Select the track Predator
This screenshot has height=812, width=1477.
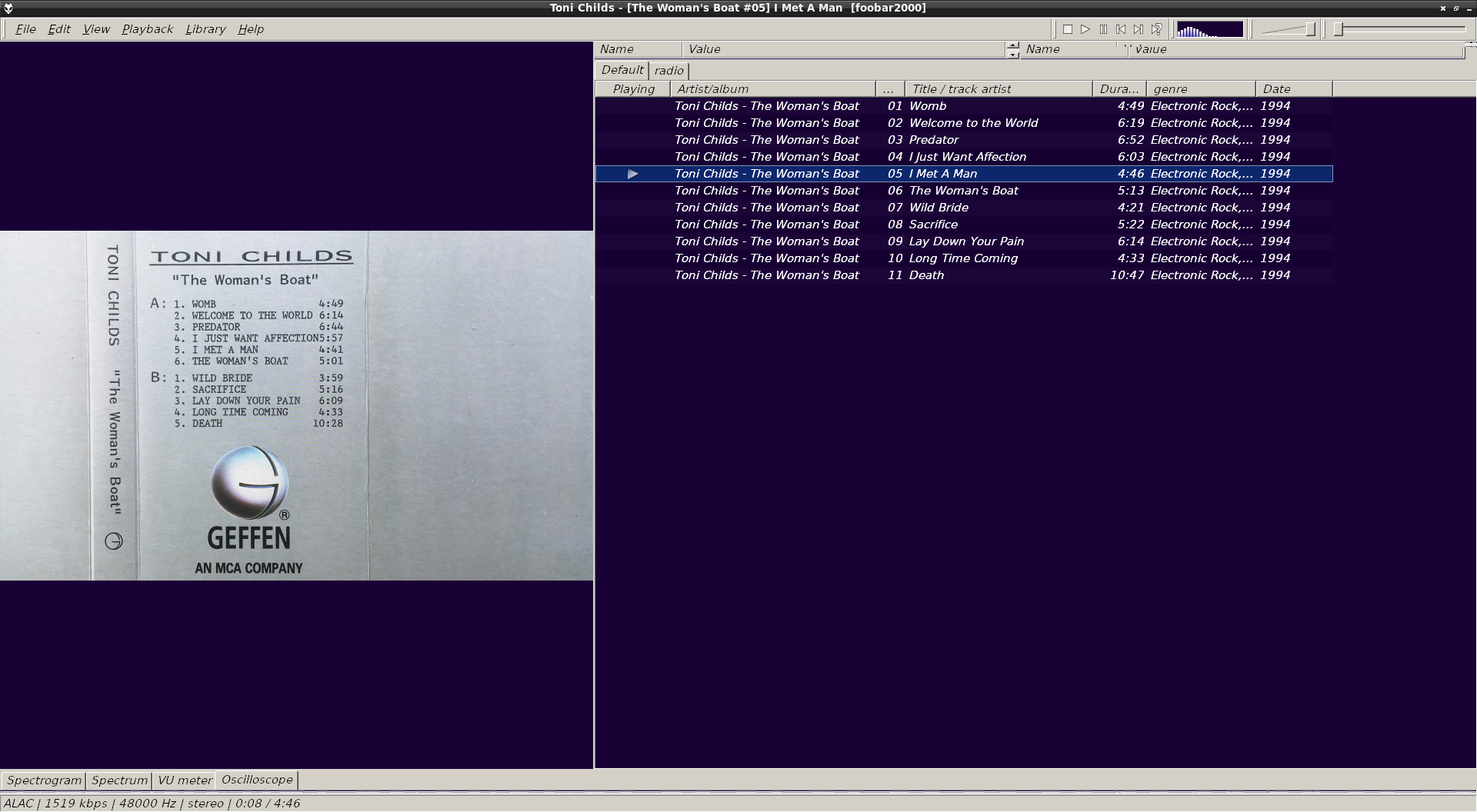click(x=964, y=140)
